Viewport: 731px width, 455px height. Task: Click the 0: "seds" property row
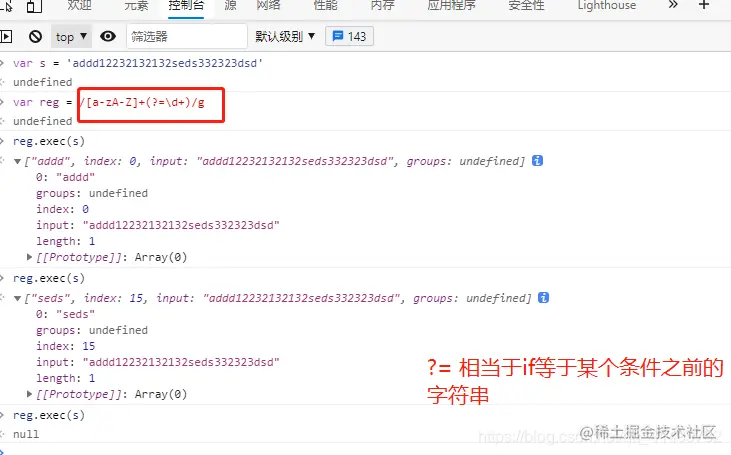click(x=65, y=314)
